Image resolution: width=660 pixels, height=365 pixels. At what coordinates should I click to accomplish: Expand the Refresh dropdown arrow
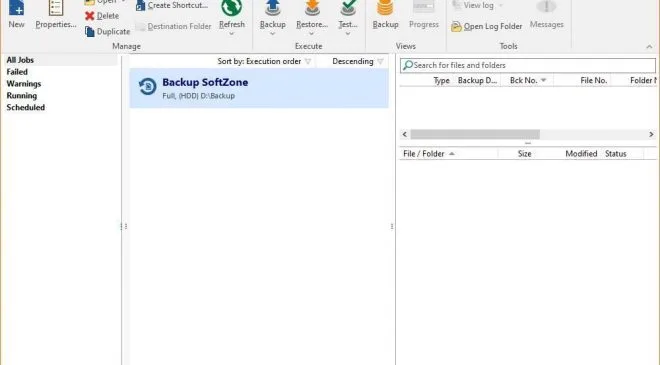pyautogui.click(x=232, y=34)
